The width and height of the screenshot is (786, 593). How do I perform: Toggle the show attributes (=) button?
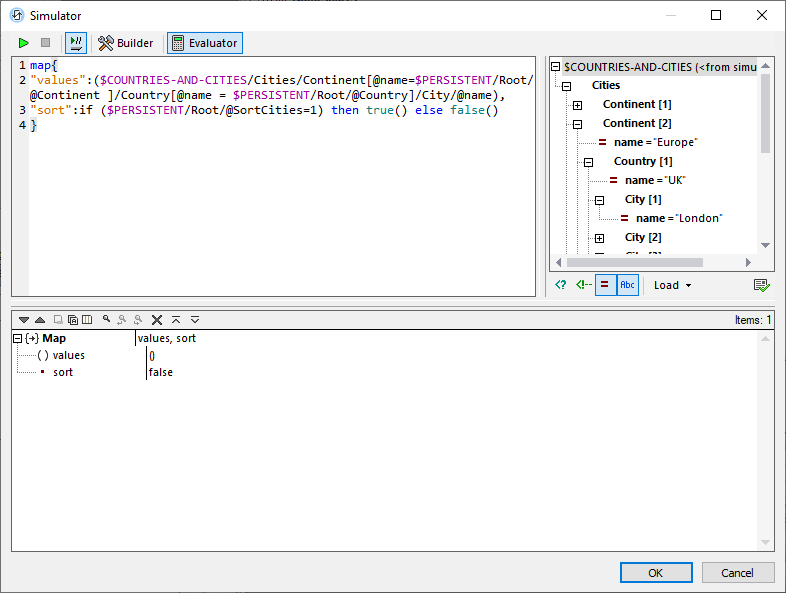point(605,285)
